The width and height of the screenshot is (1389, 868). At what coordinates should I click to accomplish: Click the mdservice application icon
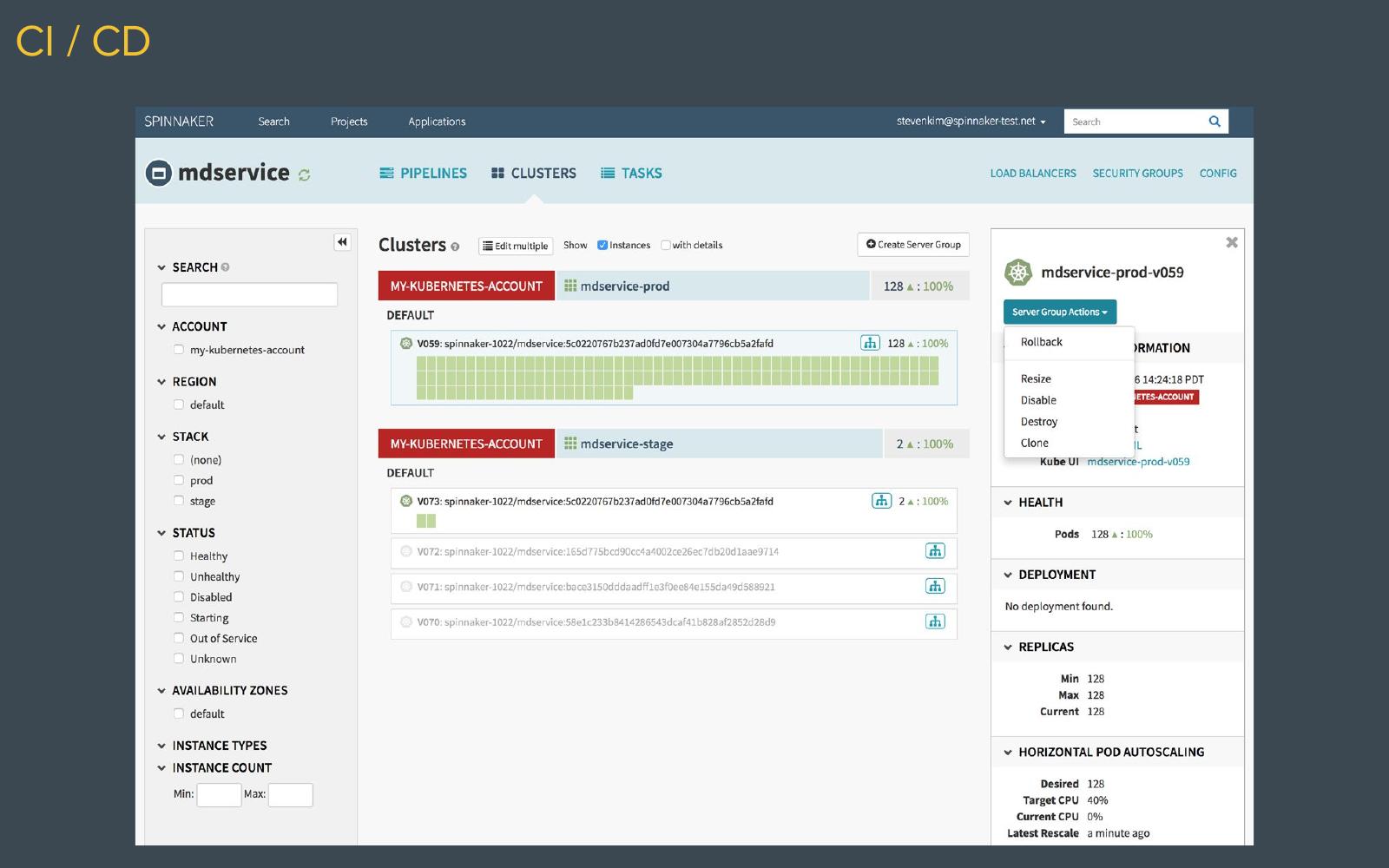(158, 174)
